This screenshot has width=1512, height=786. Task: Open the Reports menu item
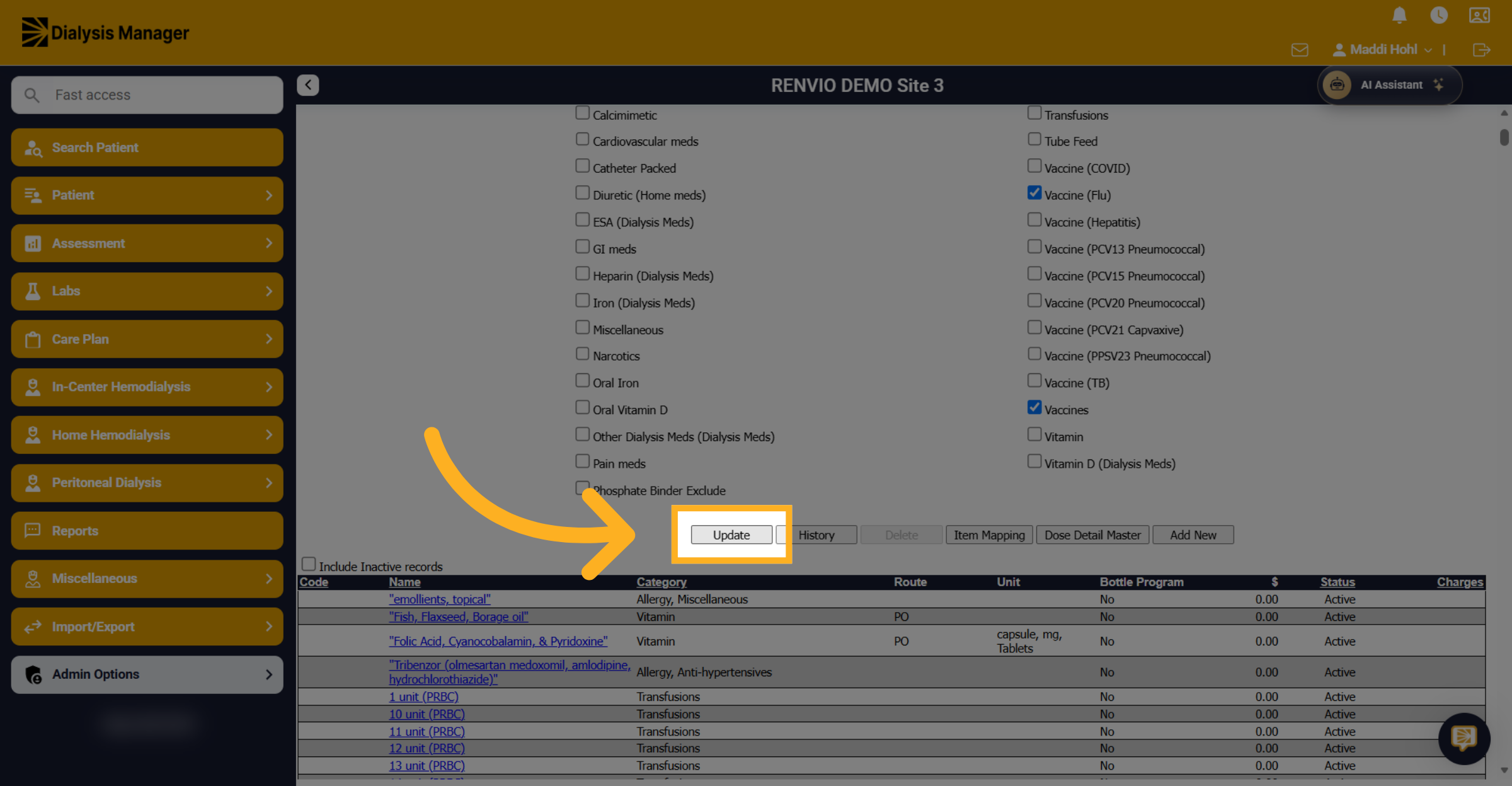pyautogui.click(x=147, y=531)
